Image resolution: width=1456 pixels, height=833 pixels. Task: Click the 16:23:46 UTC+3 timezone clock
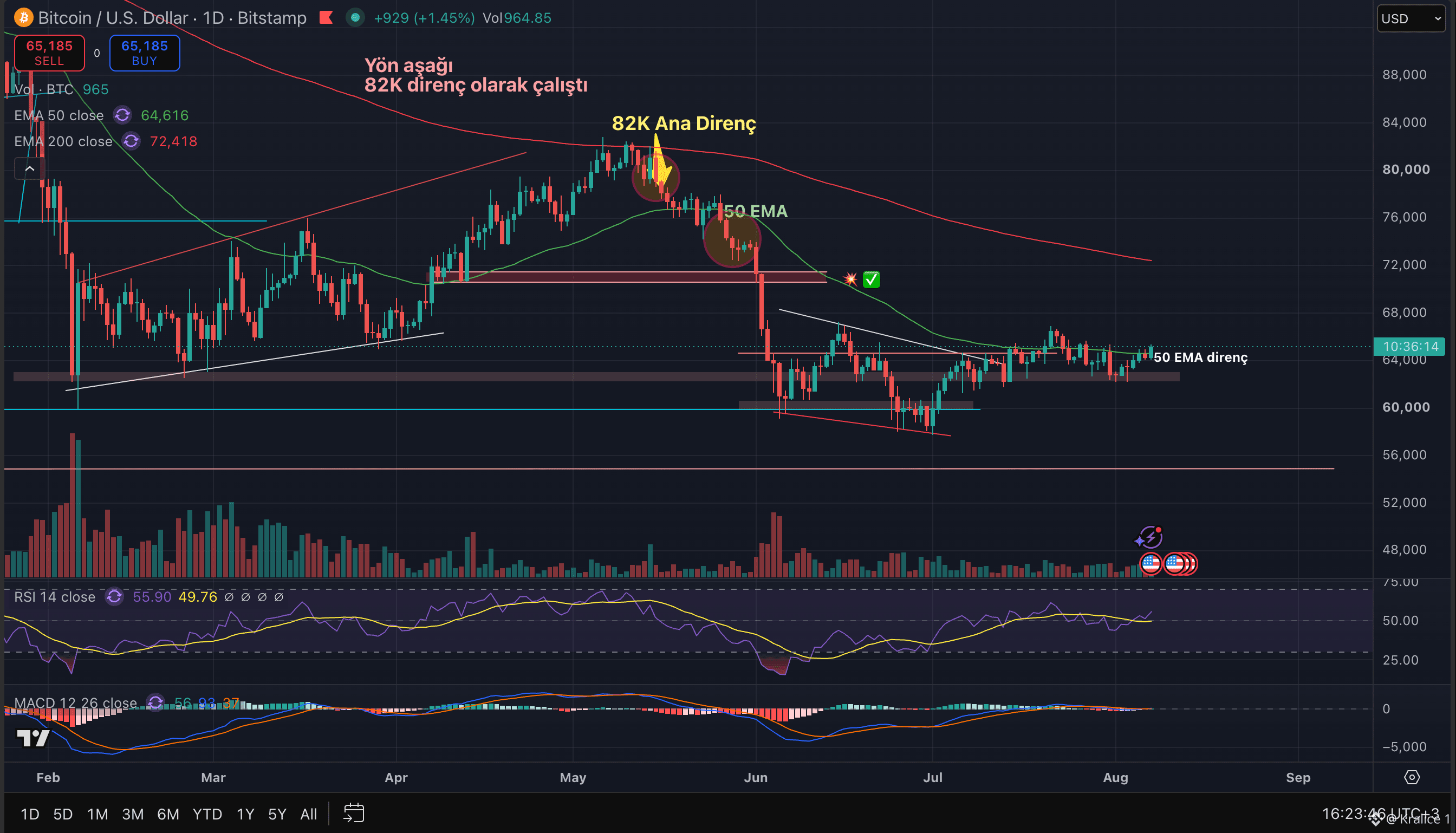[x=1380, y=813]
